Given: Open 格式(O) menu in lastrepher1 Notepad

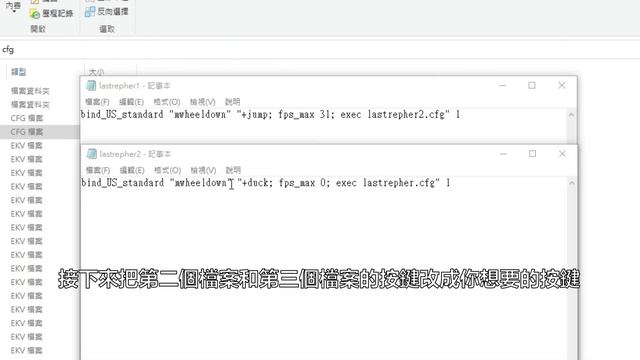Looking at the screenshot, I should tap(167, 102).
